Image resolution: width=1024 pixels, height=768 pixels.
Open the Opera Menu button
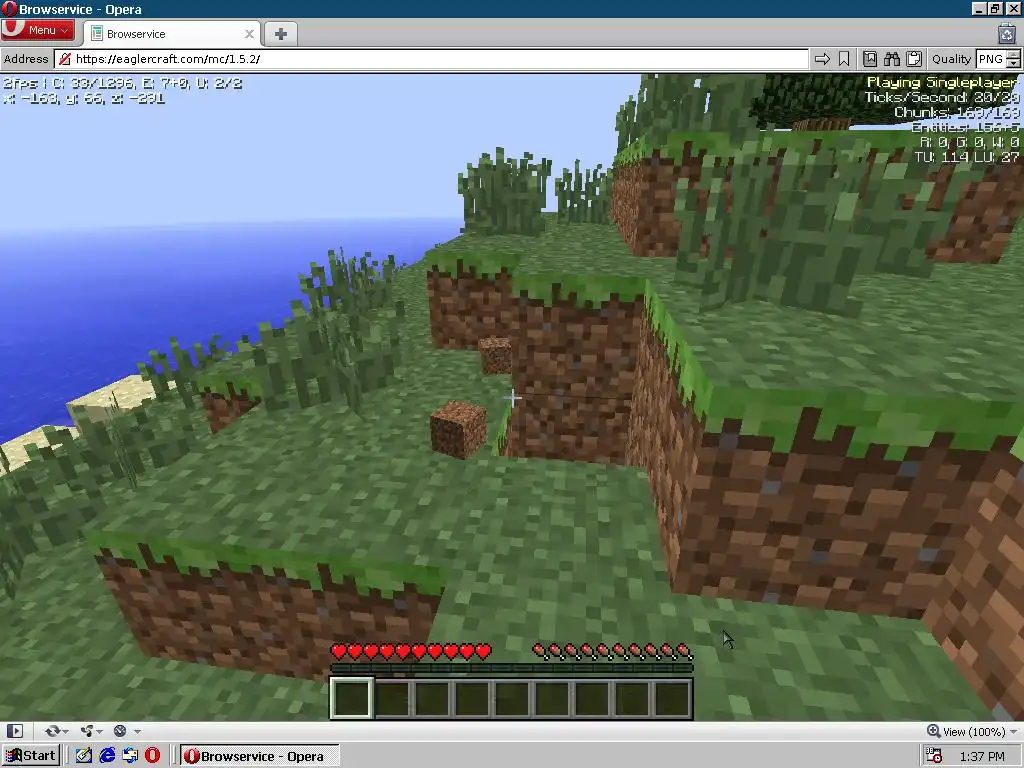coord(37,30)
